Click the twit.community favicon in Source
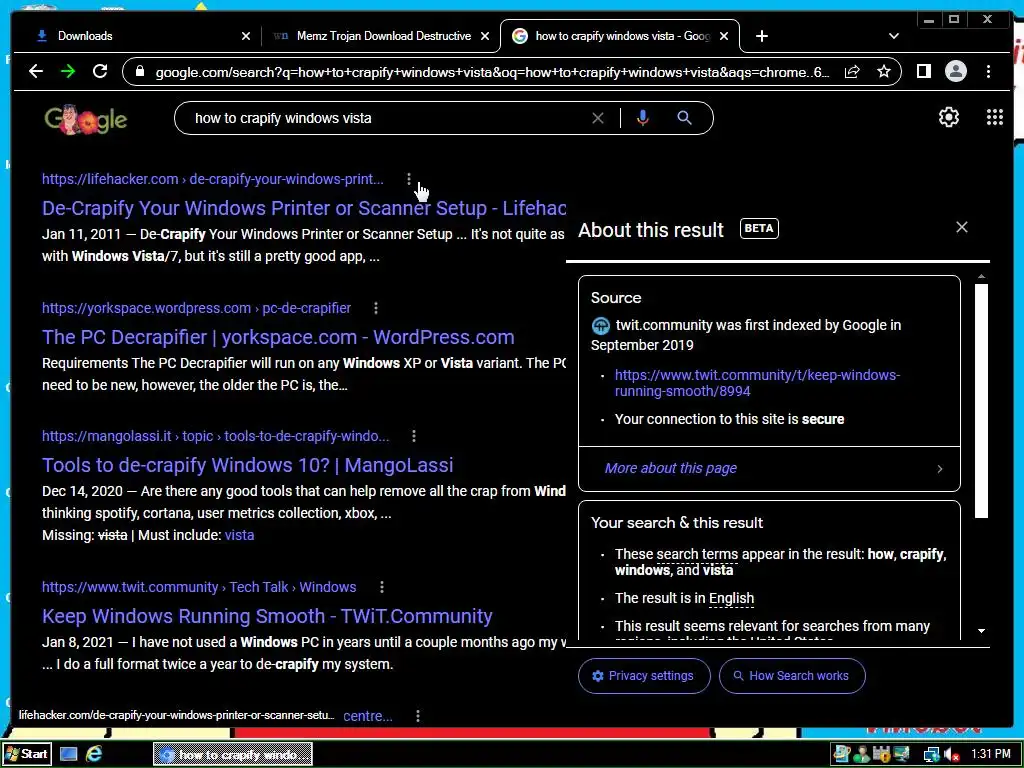Viewport: 1024px width, 768px height. tap(600, 325)
